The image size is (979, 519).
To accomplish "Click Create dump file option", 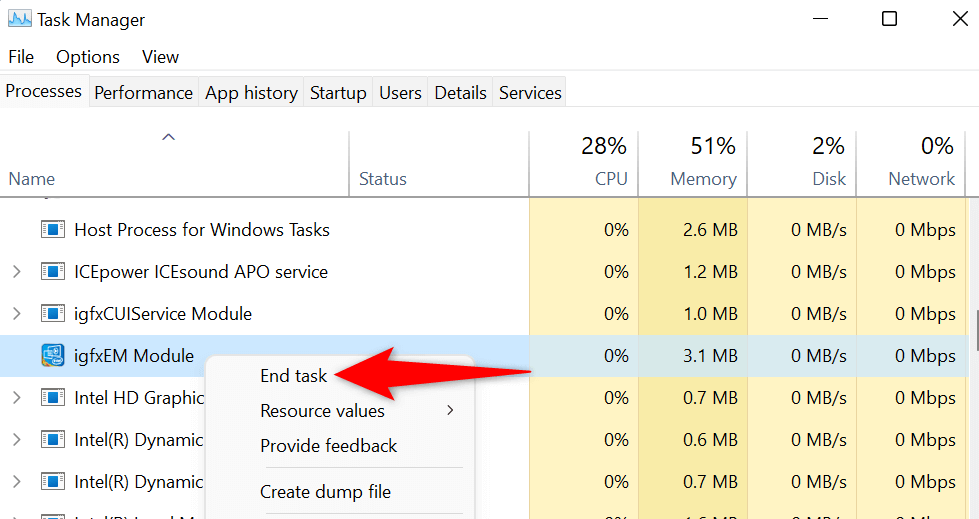I will pos(325,492).
